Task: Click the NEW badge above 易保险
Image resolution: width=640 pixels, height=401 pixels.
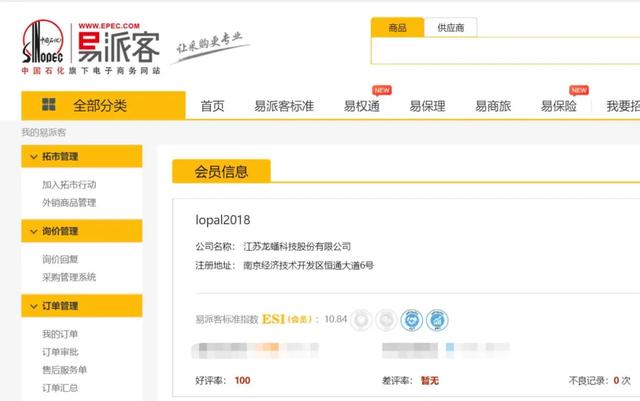Action: click(x=579, y=90)
